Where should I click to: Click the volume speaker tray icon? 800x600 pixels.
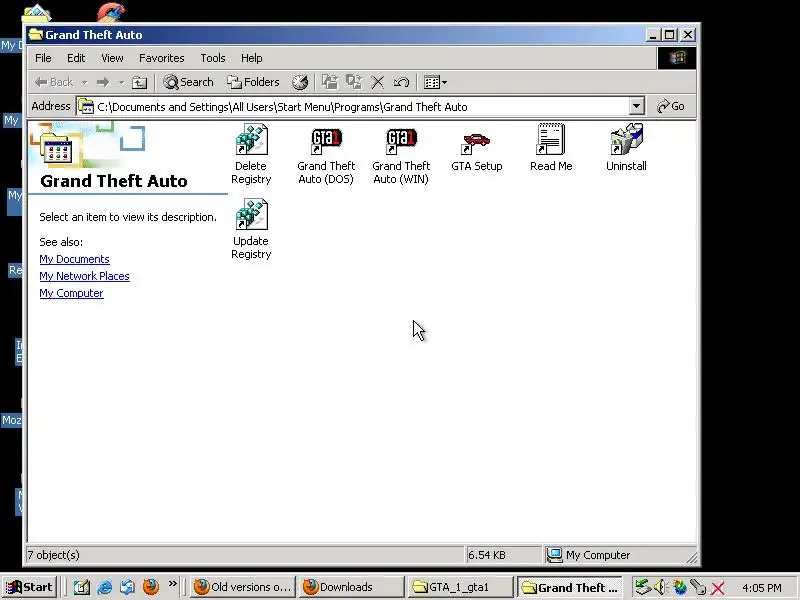[x=660, y=587]
